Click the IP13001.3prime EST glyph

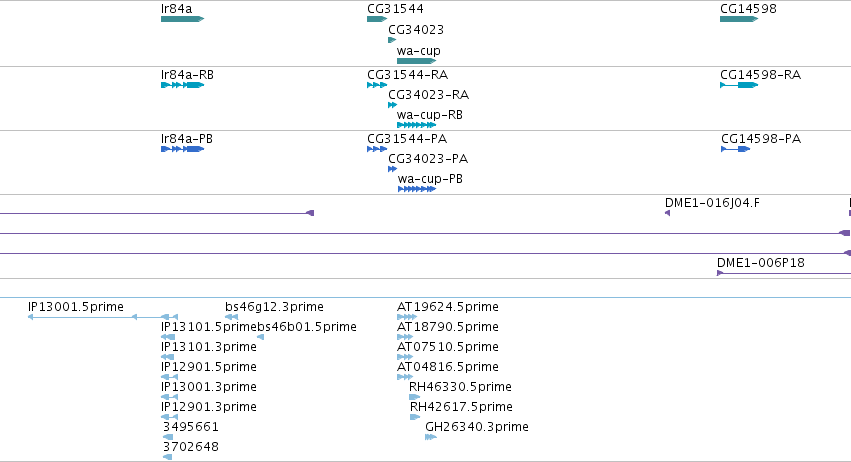[x=169, y=397]
